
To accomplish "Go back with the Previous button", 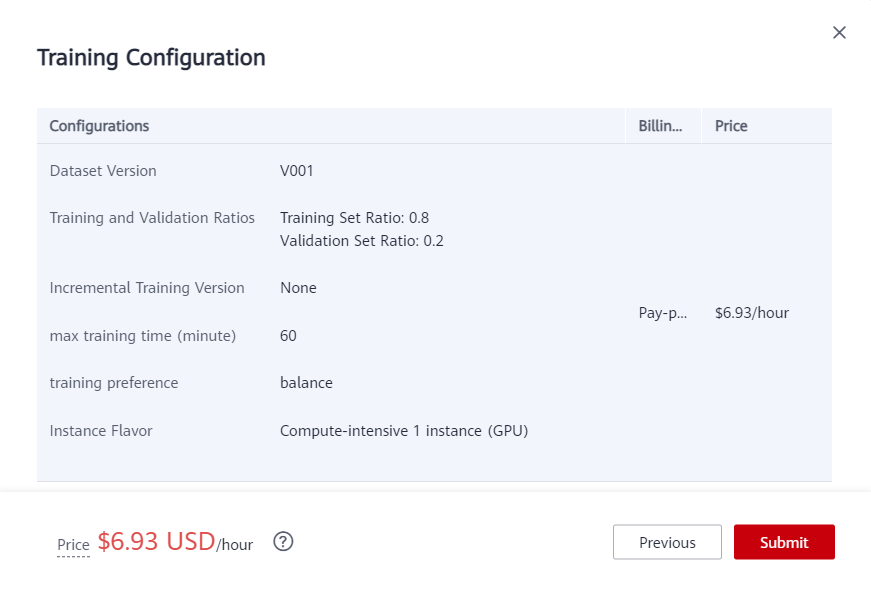I will [667, 542].
